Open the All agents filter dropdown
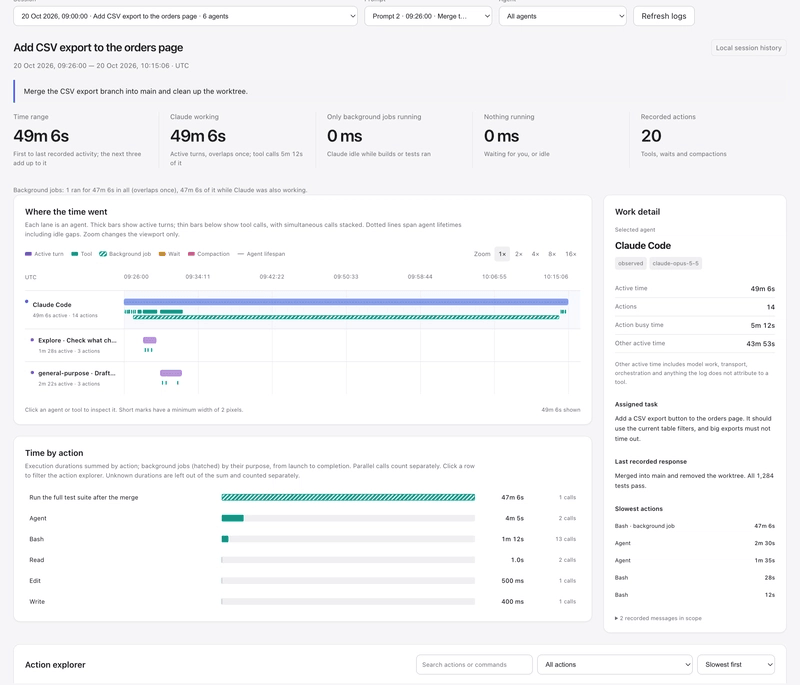 coord(563,16)
